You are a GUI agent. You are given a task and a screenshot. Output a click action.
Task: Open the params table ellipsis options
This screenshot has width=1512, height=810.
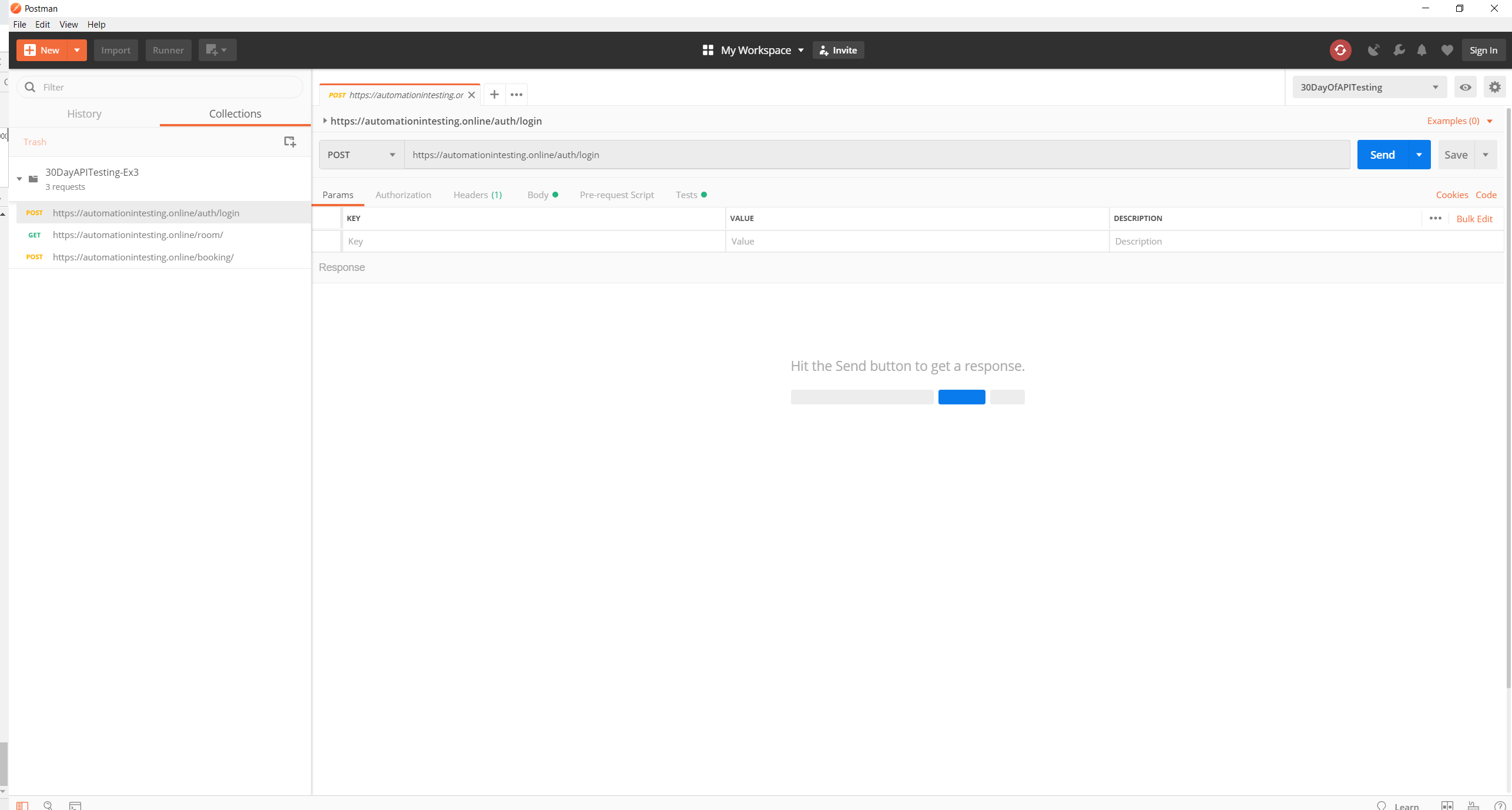point(1436,218)
